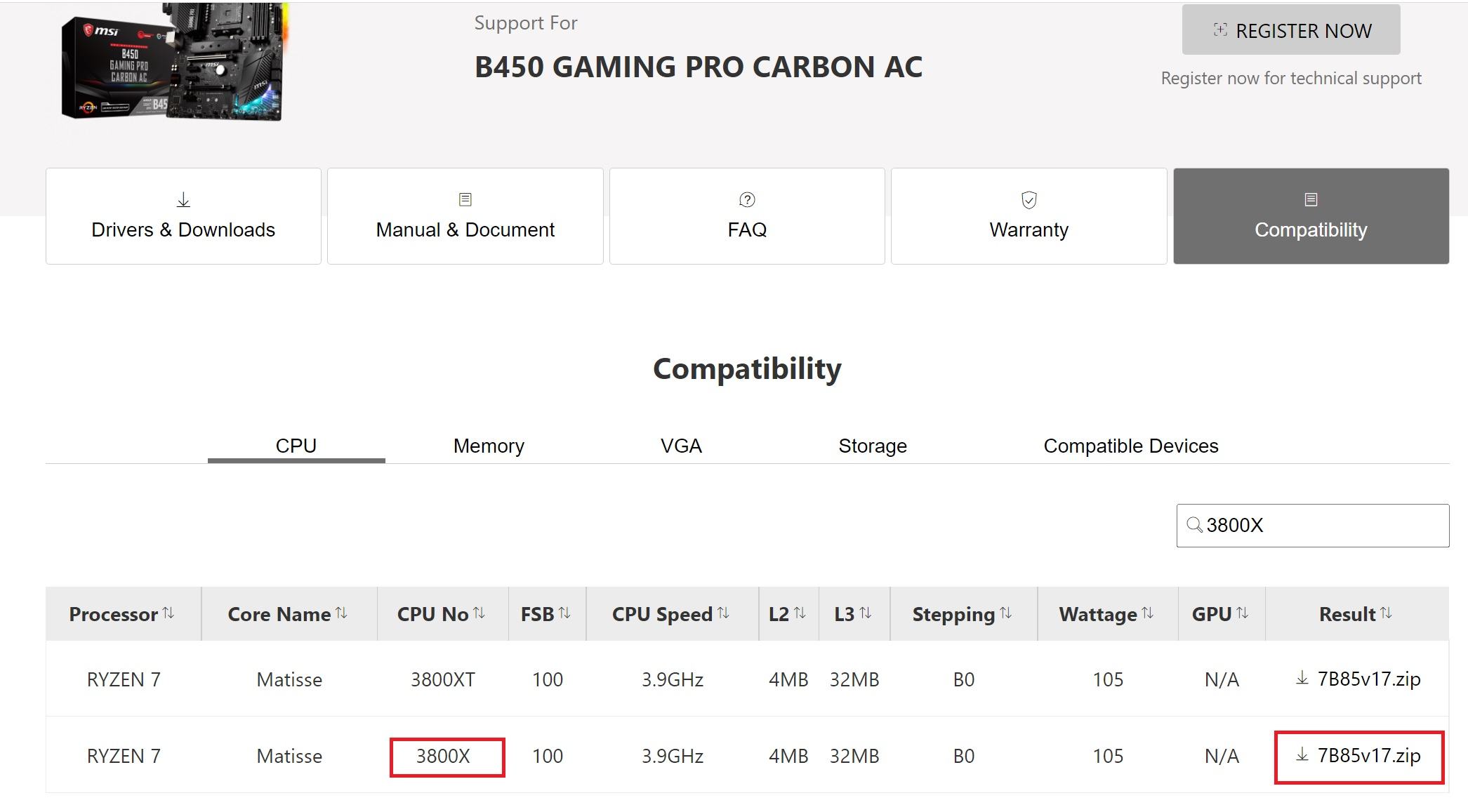This screenshot has height=812, width=1468.
Task: Click the CPU Speed sort icon
Action: 723,613
